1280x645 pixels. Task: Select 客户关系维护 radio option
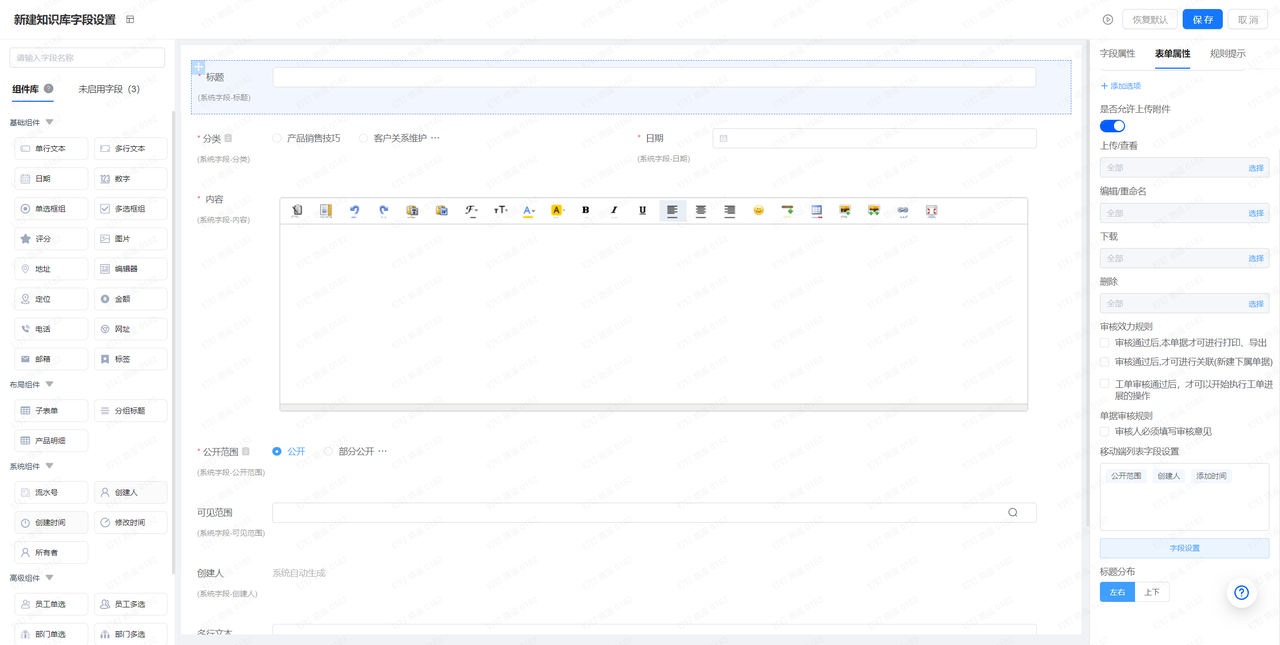click(x=364, y=138)
